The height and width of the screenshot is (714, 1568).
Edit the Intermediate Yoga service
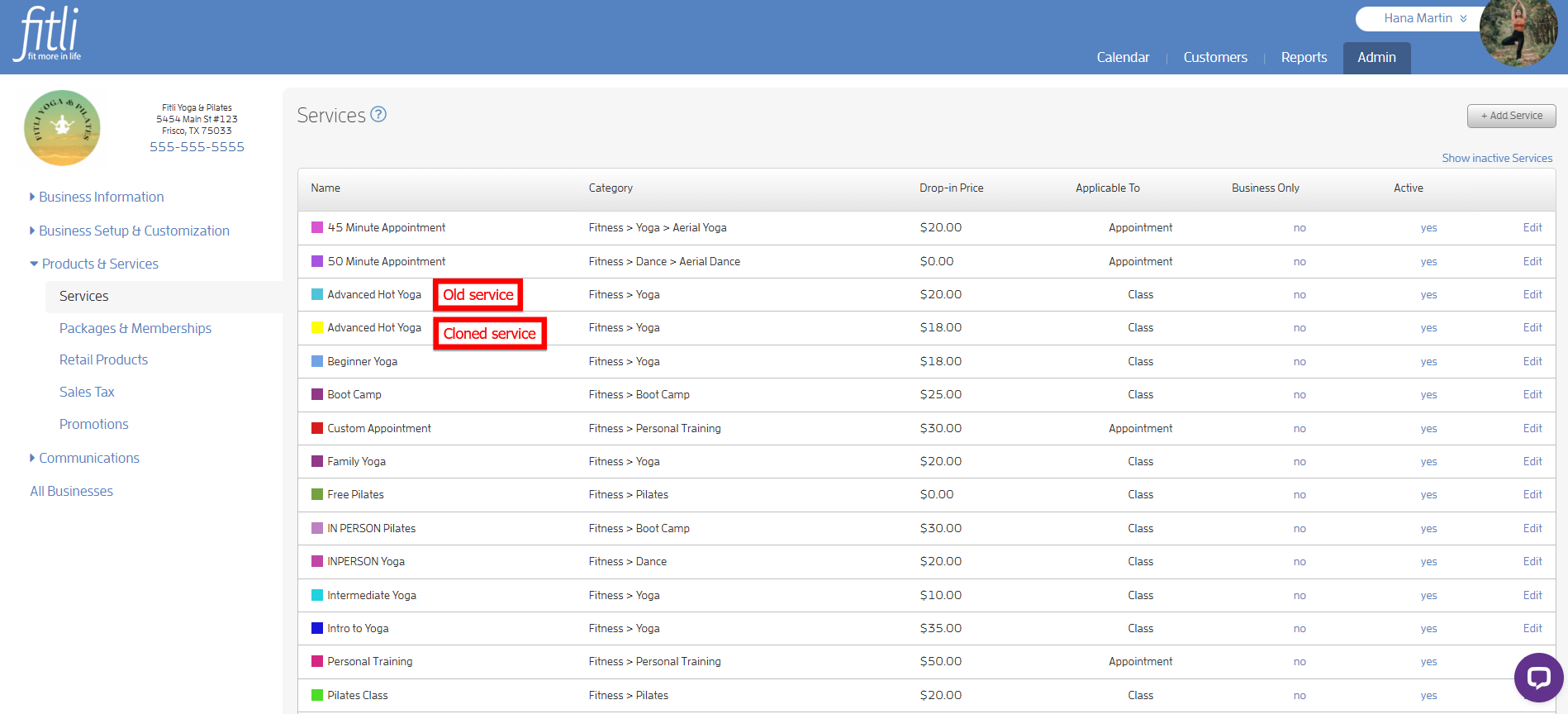[1532, 595]
